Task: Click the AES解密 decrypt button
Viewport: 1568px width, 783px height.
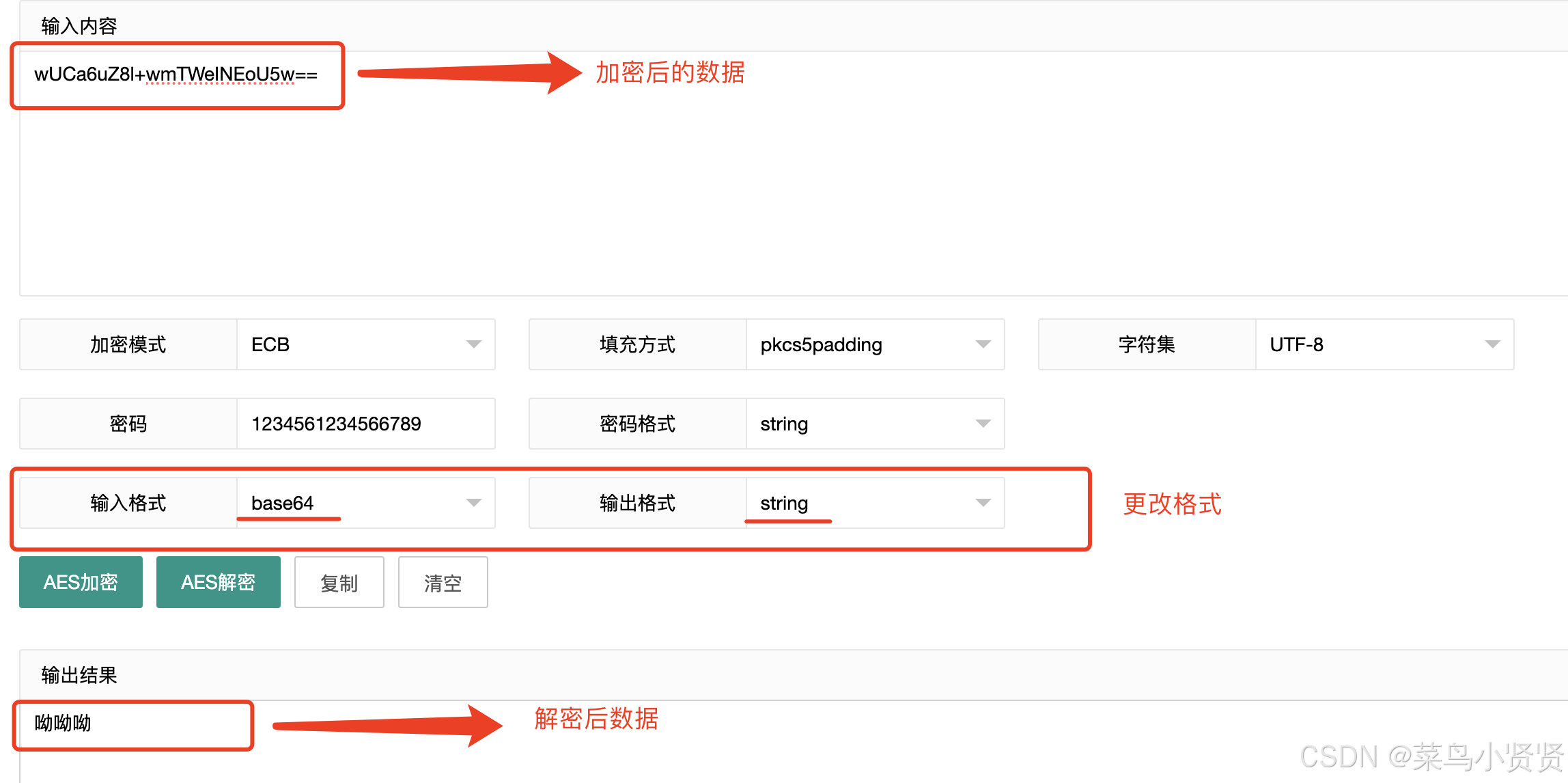Action: coord(218,582)
